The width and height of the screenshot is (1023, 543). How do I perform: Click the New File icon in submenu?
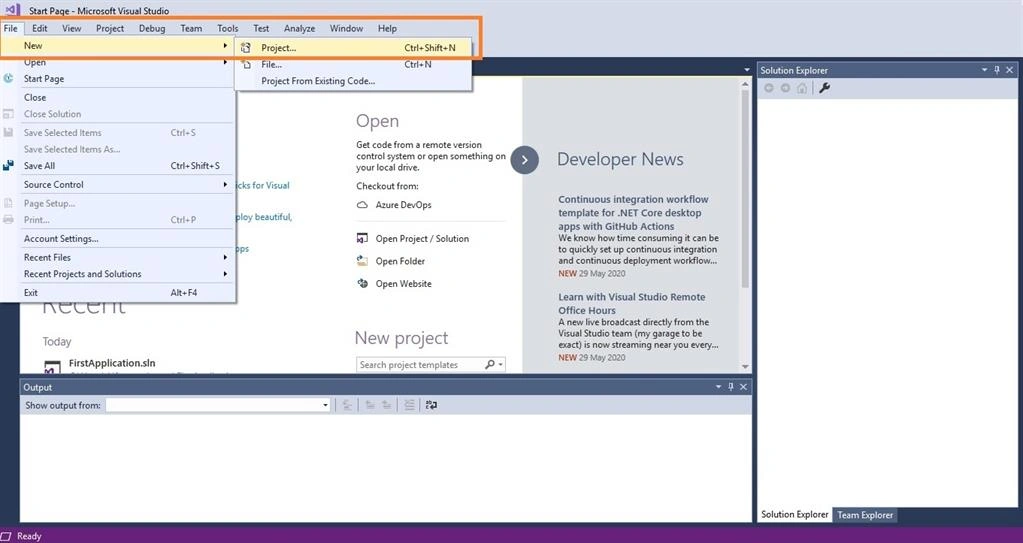click(x=246, y=64)
